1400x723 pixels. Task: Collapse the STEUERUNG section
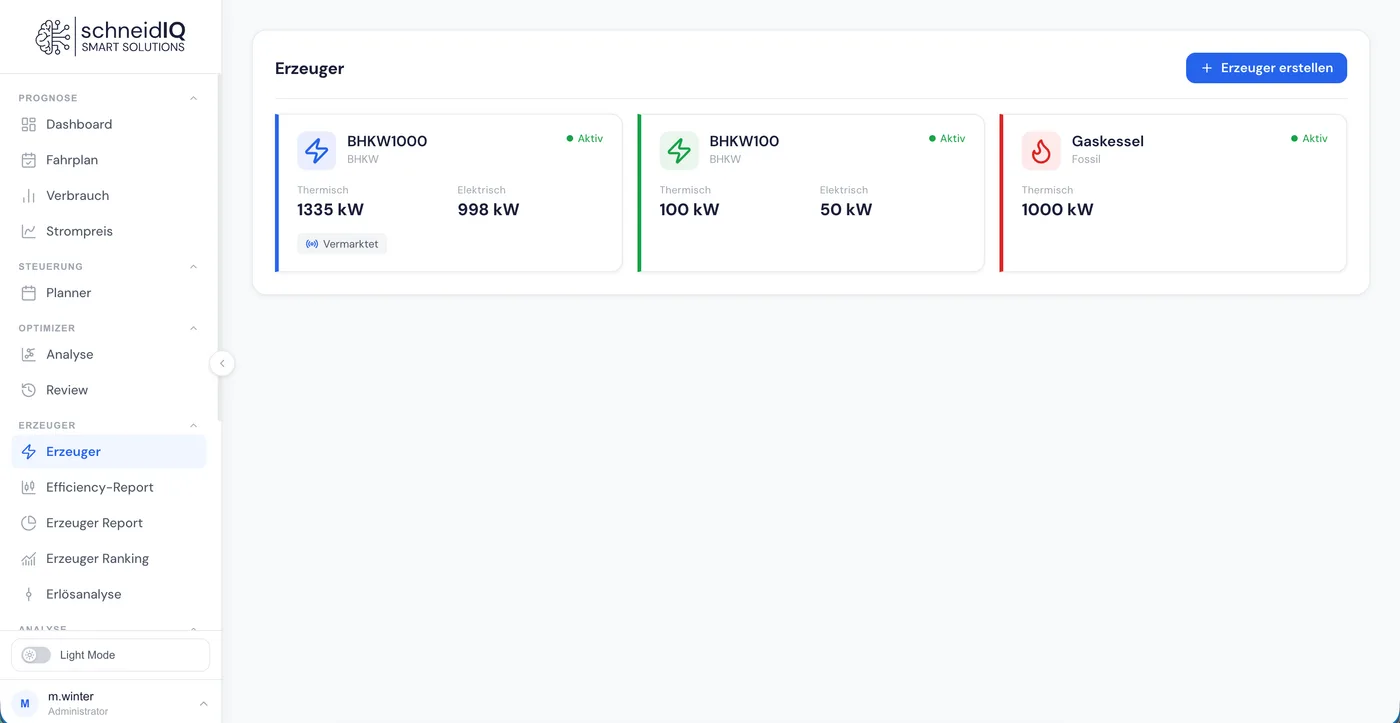194,267
